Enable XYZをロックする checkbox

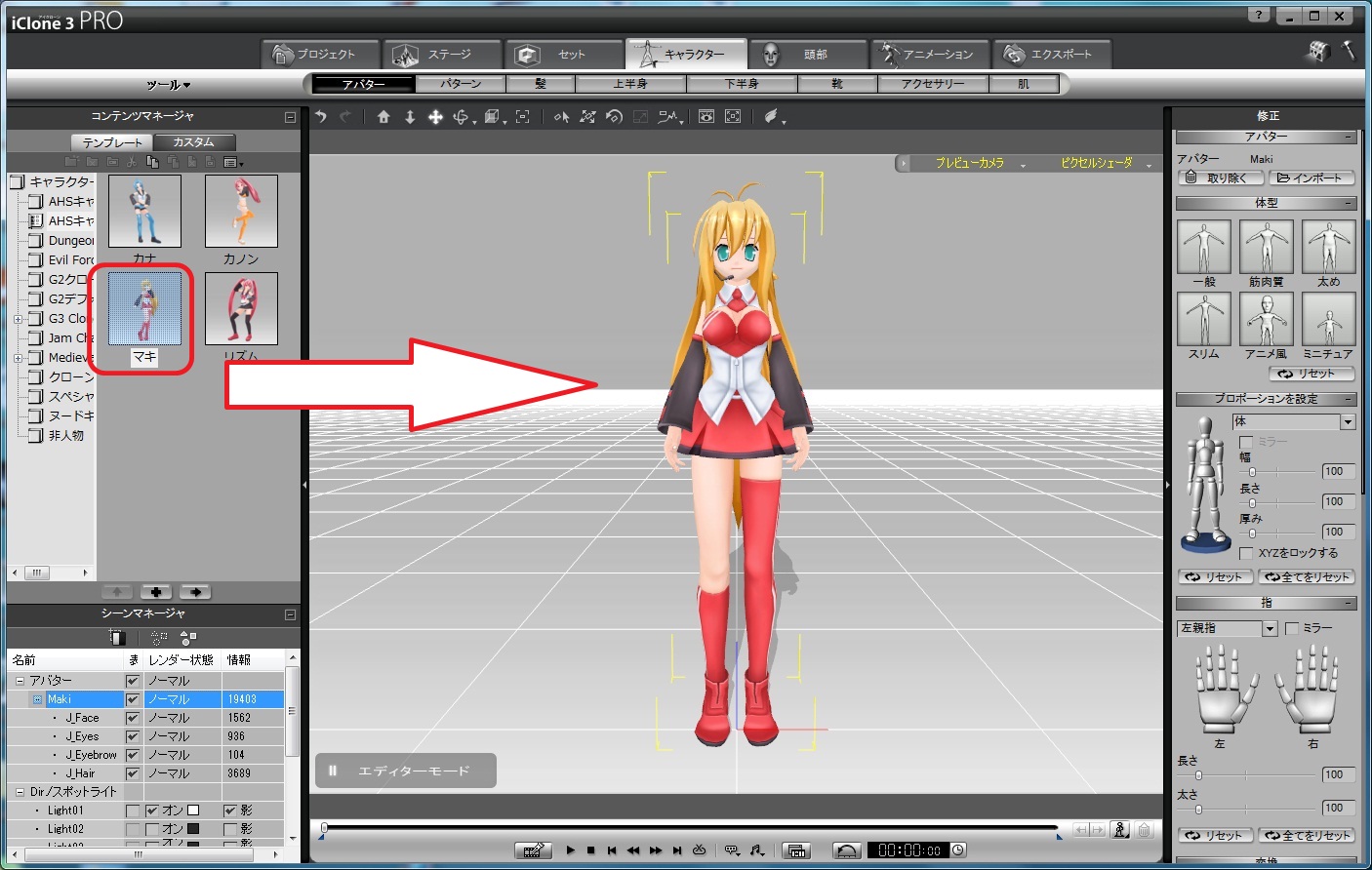pos(1246,553)
